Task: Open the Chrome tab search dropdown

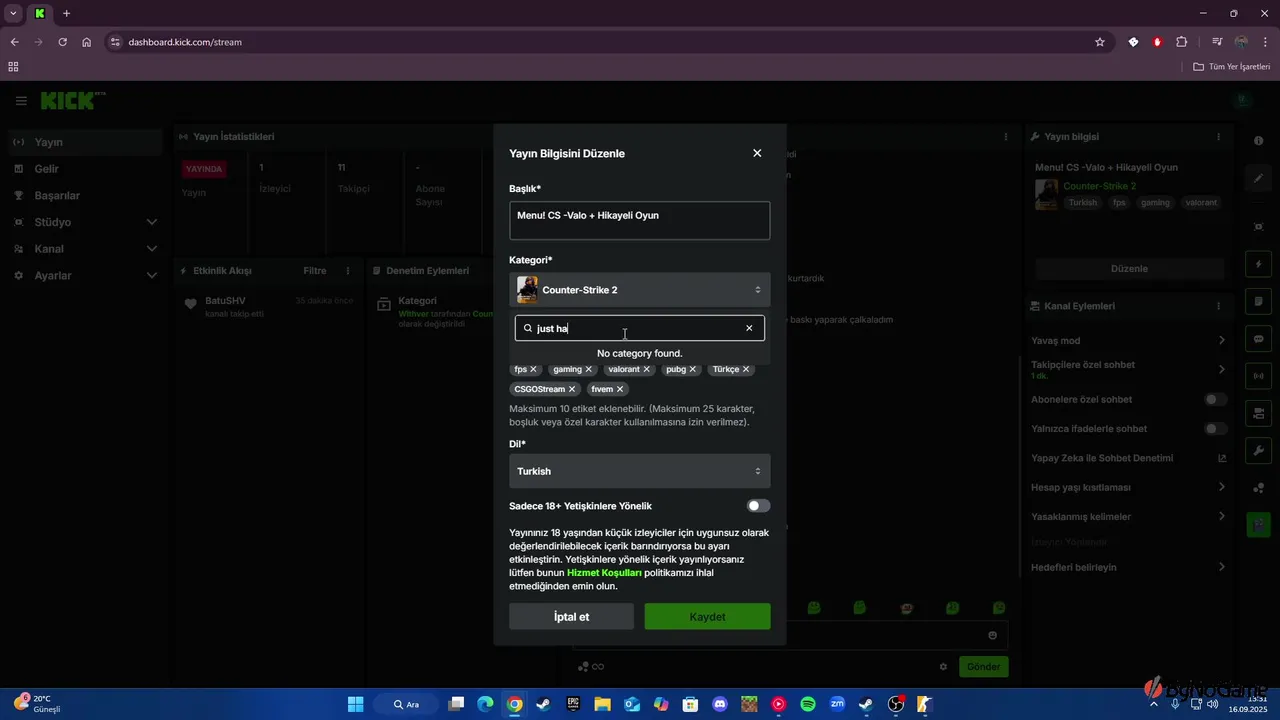Action: [x=13, y=13]
